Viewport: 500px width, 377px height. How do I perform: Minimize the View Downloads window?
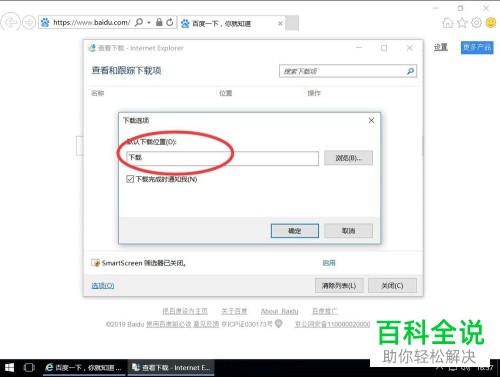(x=359, y=48)
